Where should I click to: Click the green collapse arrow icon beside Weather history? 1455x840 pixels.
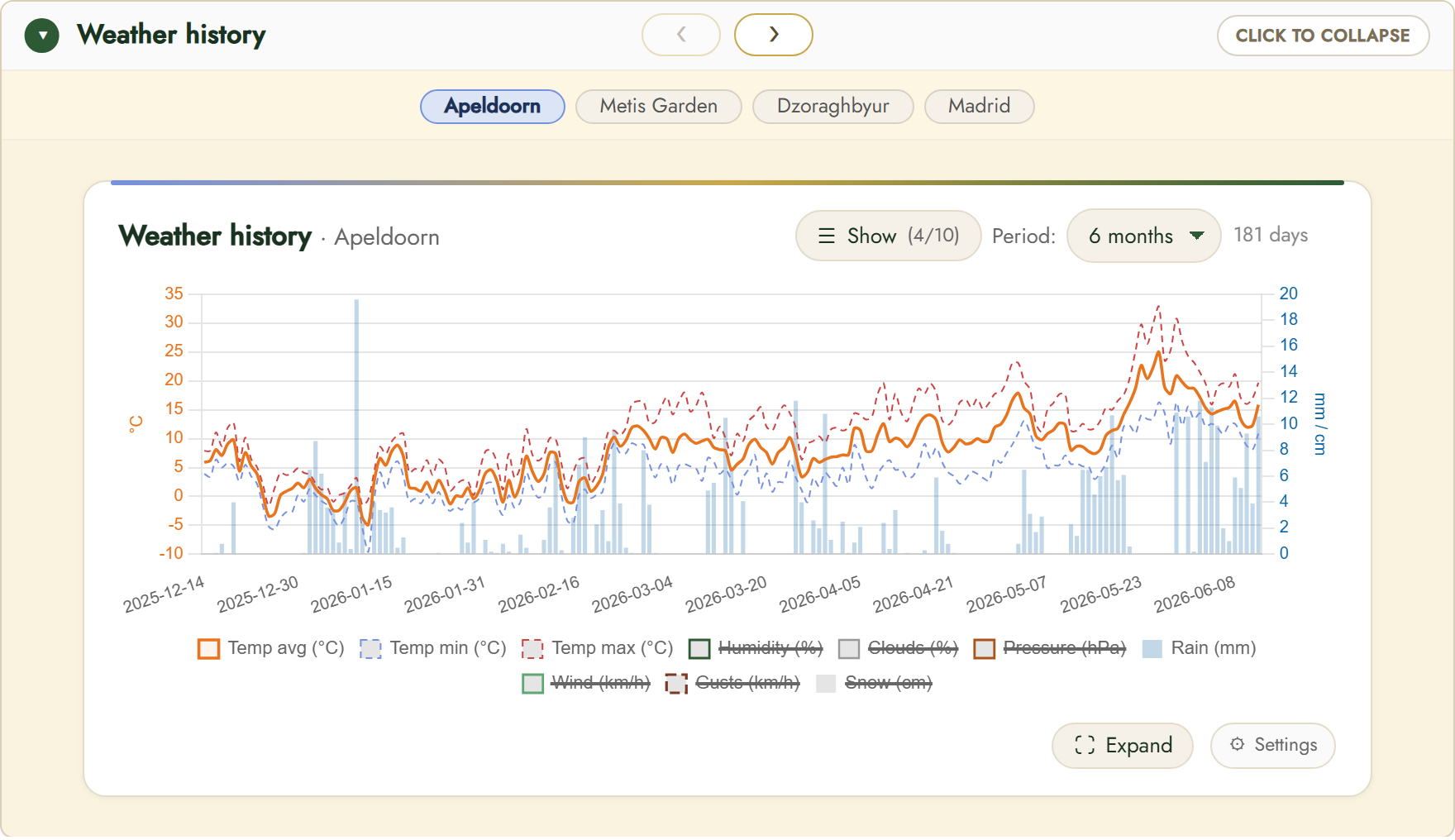42,36
